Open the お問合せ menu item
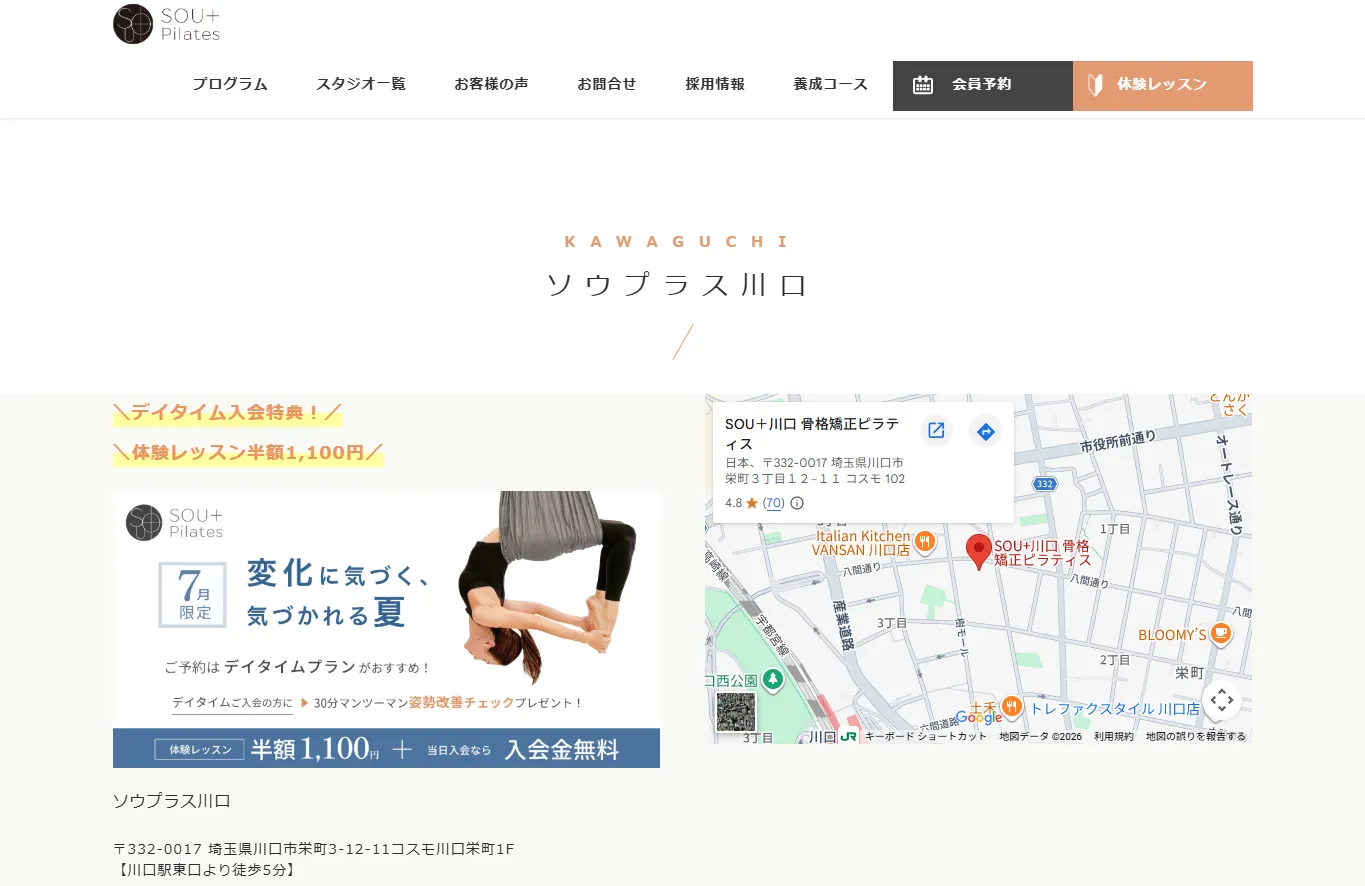 click(x=607, y=85)
